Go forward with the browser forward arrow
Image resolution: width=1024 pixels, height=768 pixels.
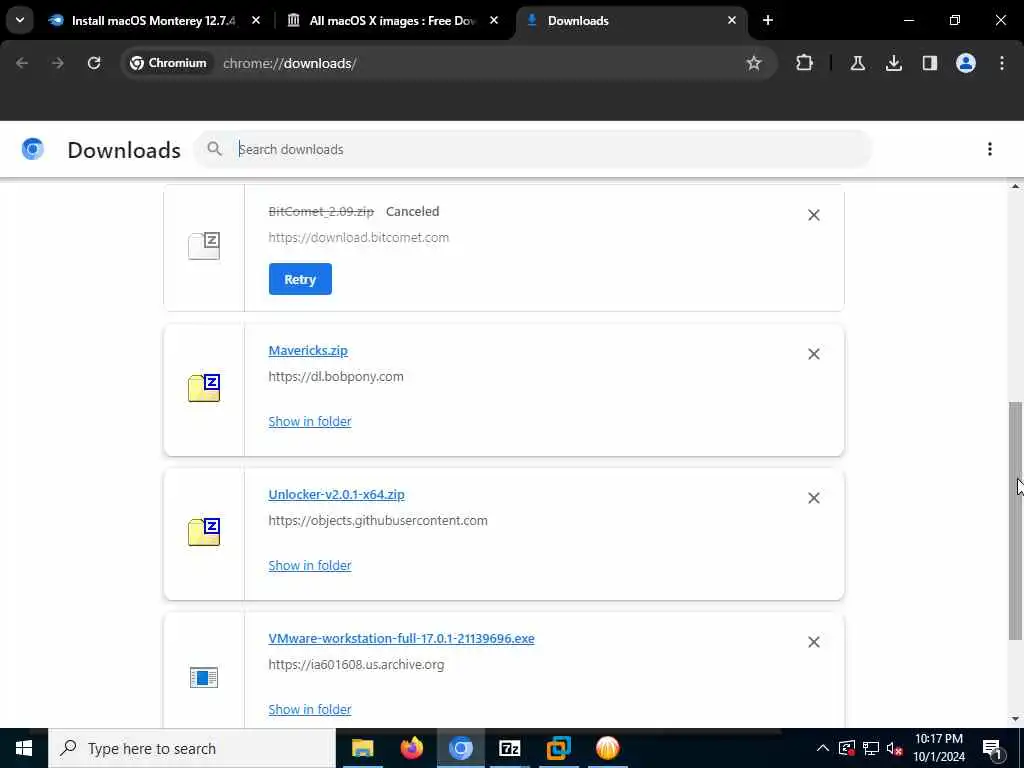58,63
